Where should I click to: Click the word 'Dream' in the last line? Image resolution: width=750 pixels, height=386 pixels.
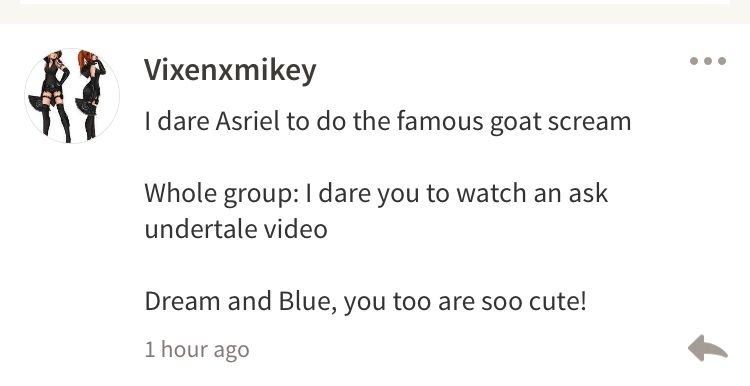[183, 301]
